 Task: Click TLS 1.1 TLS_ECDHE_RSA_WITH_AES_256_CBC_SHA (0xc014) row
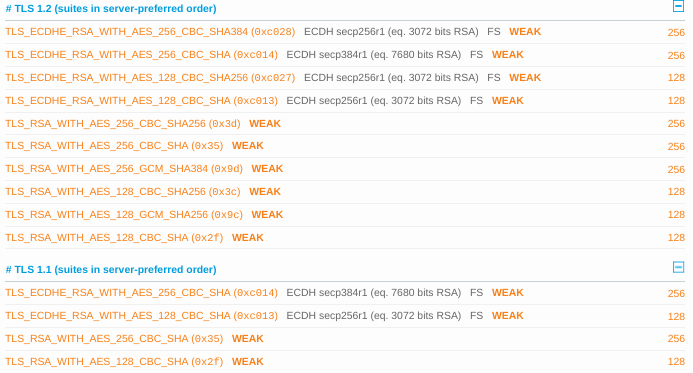coord(345,293)
